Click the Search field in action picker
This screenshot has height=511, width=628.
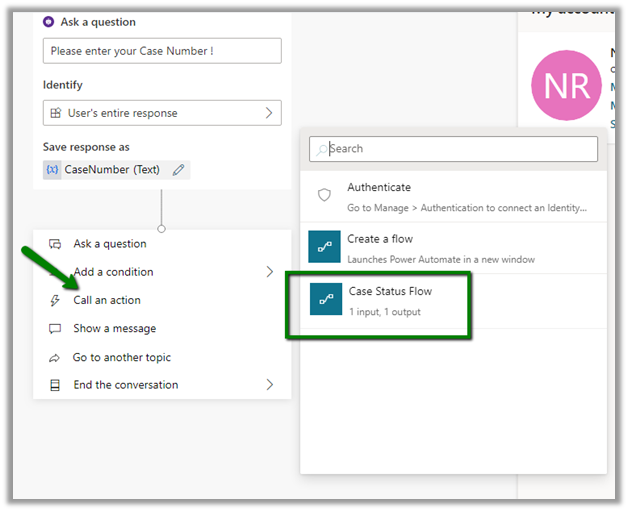453,149
